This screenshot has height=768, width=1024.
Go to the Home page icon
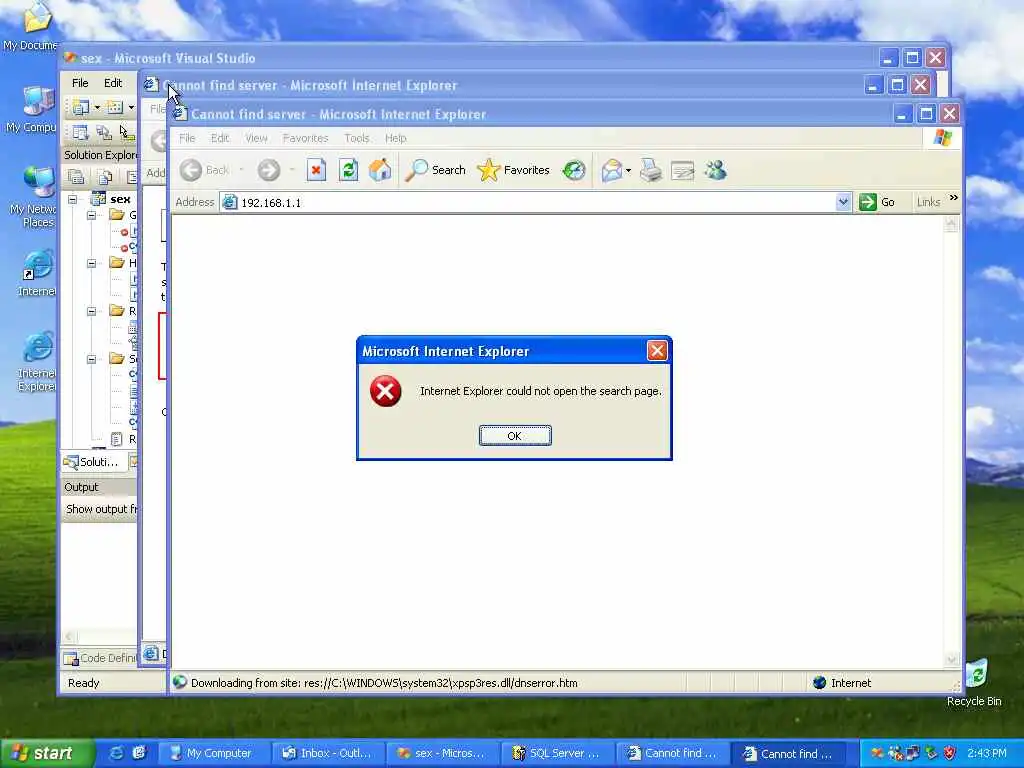tap(380, 170)
